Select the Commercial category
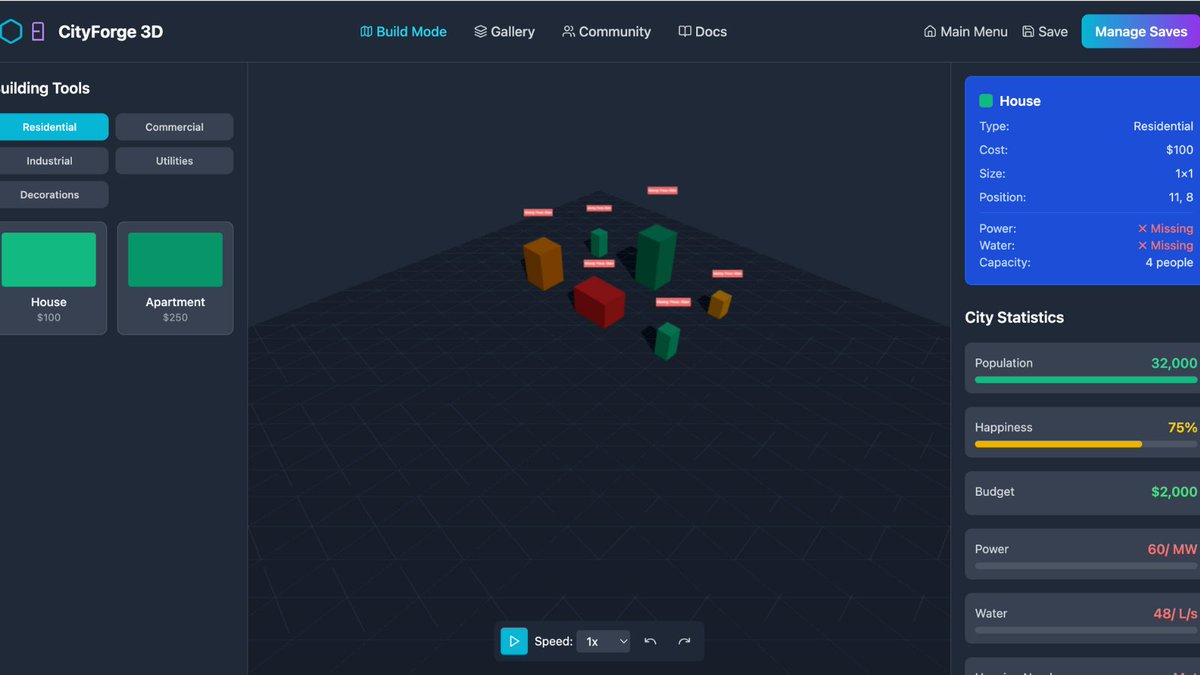 (174, 127)
